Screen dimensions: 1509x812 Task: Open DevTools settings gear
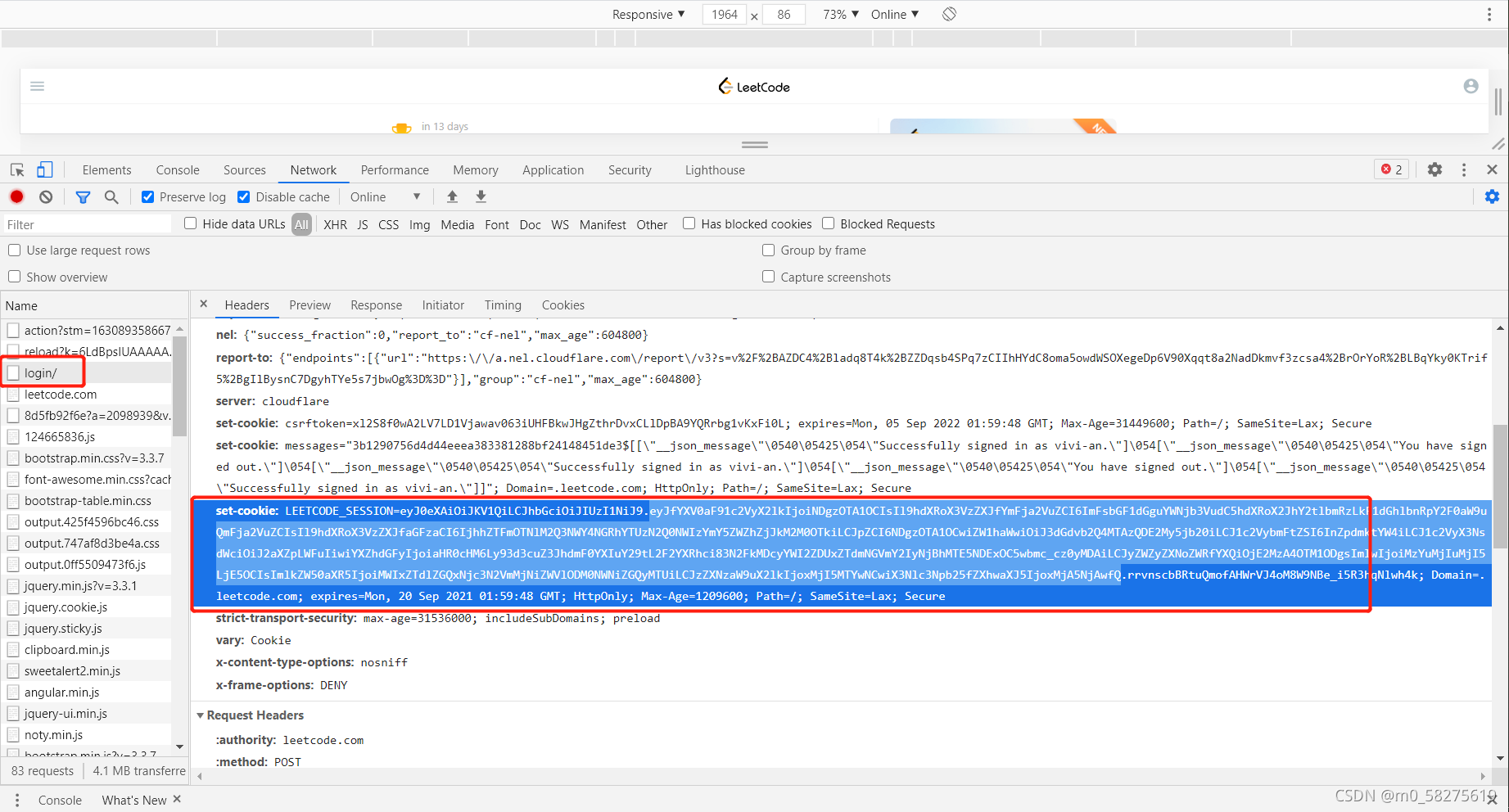(1434, 169)
